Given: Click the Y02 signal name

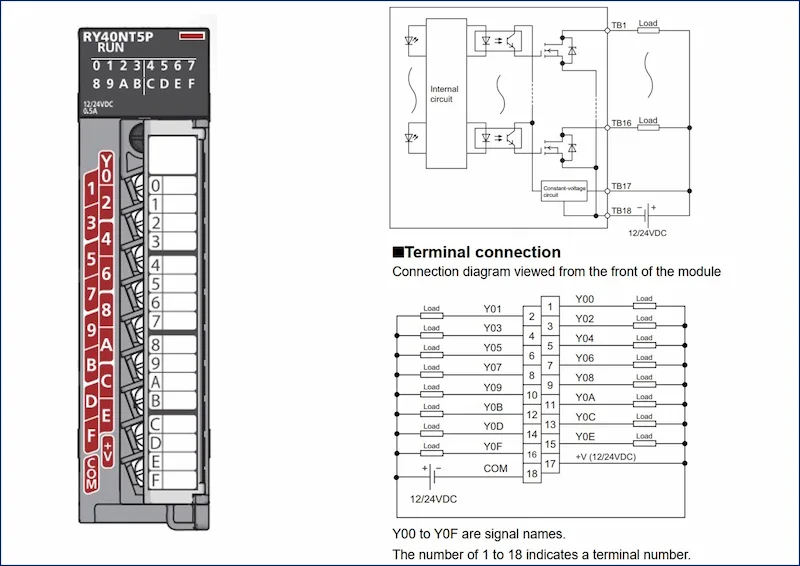Looking at the screenshot, I should [x=585, y=319].
